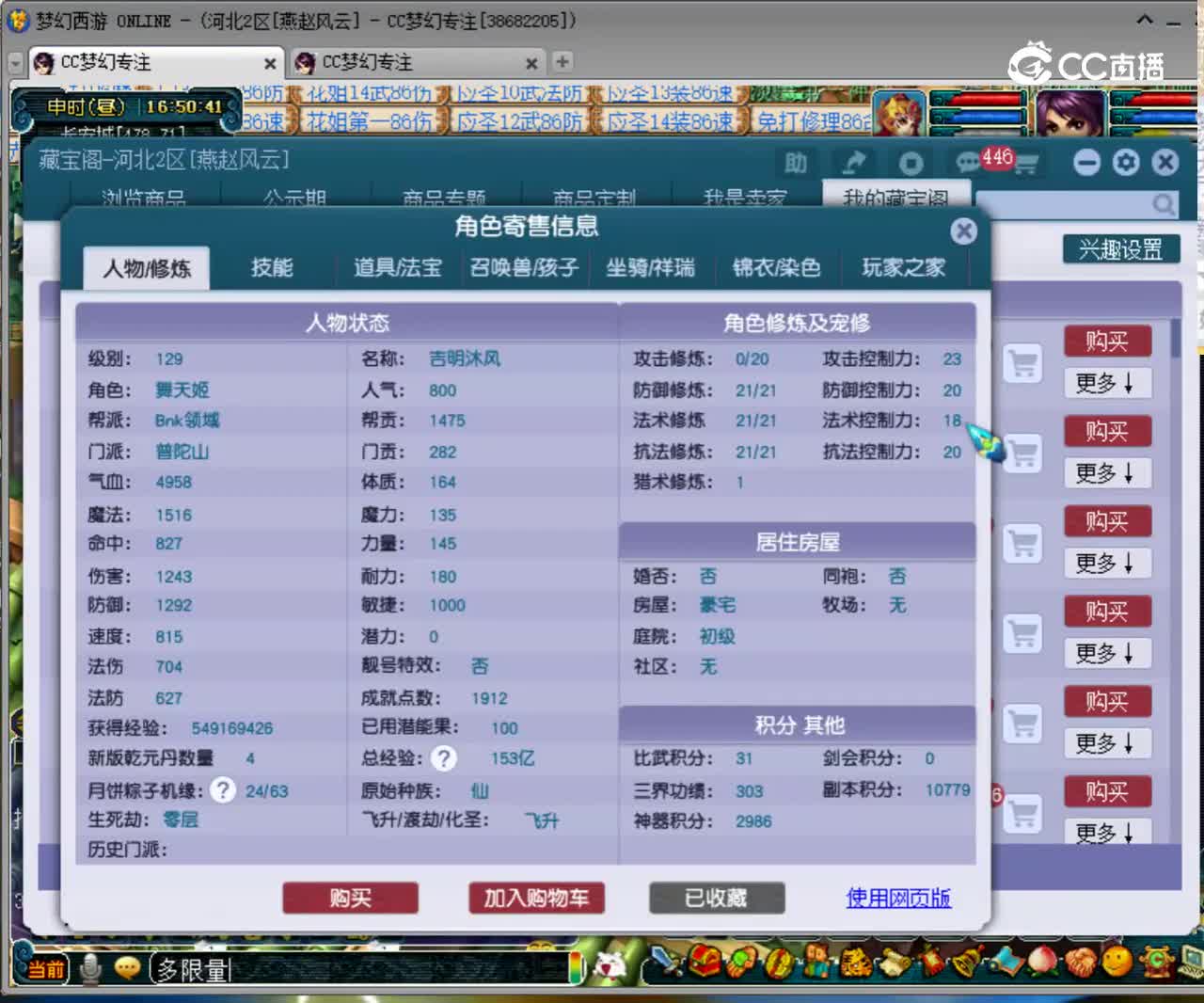Toggle the 已收藏 favorite button
1204x1003 pixels.
pyautogui.click(x=717, y=898)
